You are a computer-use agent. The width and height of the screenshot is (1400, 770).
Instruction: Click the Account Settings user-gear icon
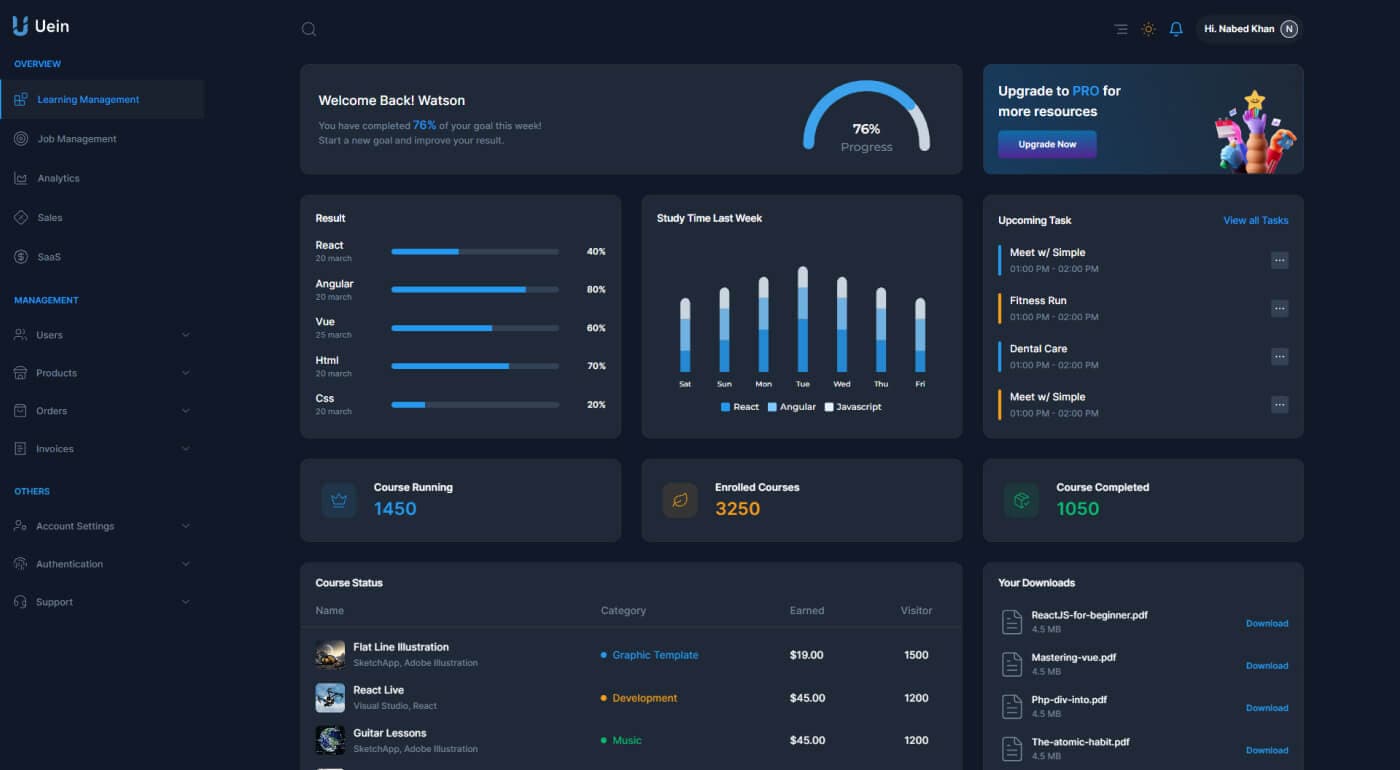click(x=20, y=526)
